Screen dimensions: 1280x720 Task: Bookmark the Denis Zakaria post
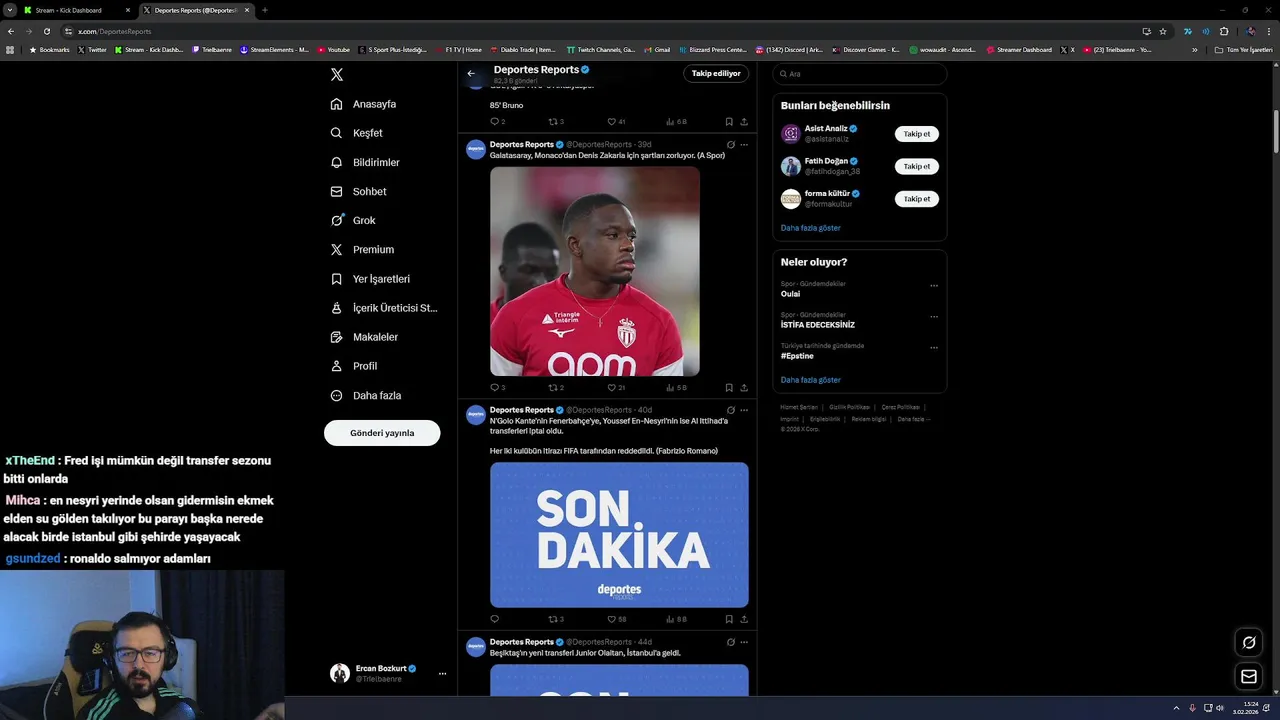point(729,388)
